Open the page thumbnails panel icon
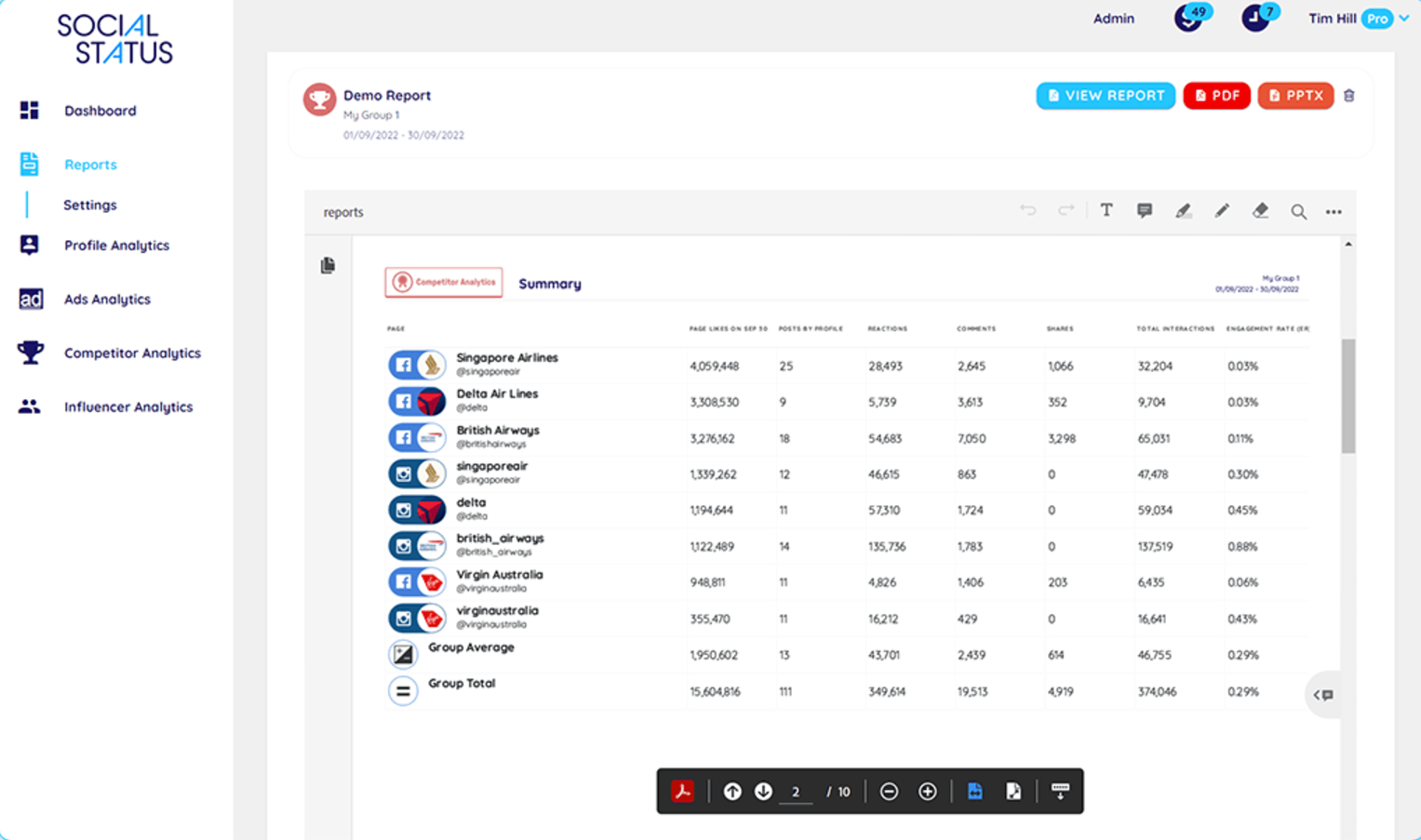The image size is (1421, 840). [328, 266]
